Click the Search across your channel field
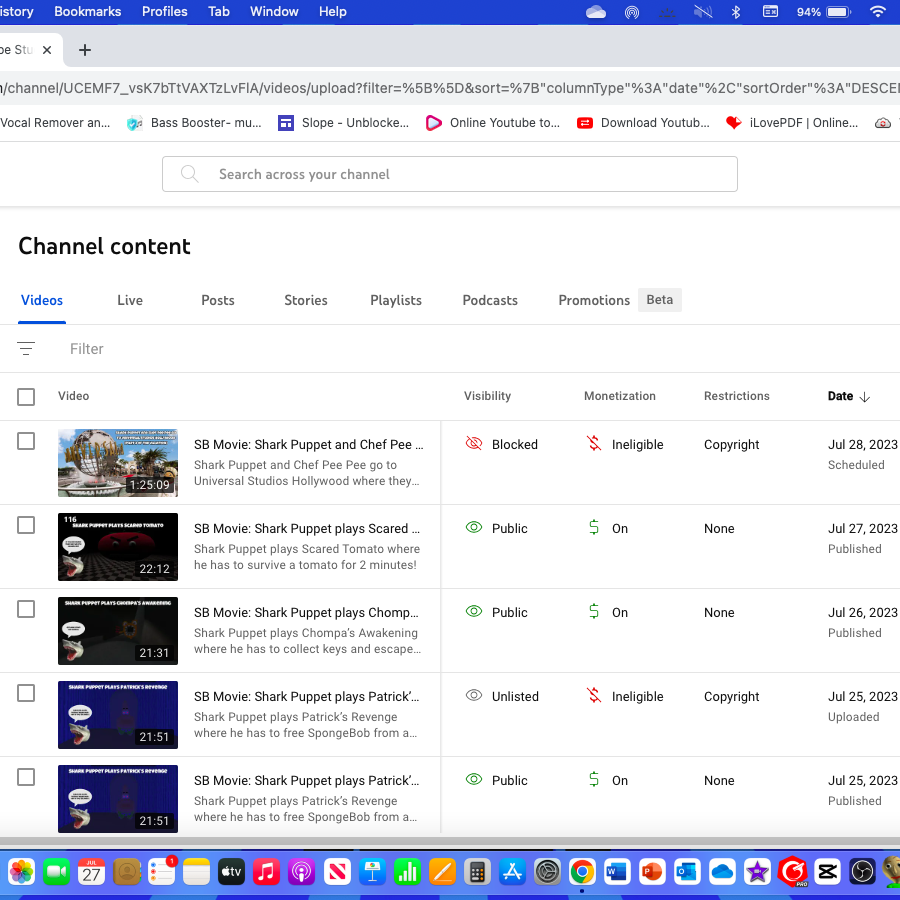 click(x=449, y=174)
